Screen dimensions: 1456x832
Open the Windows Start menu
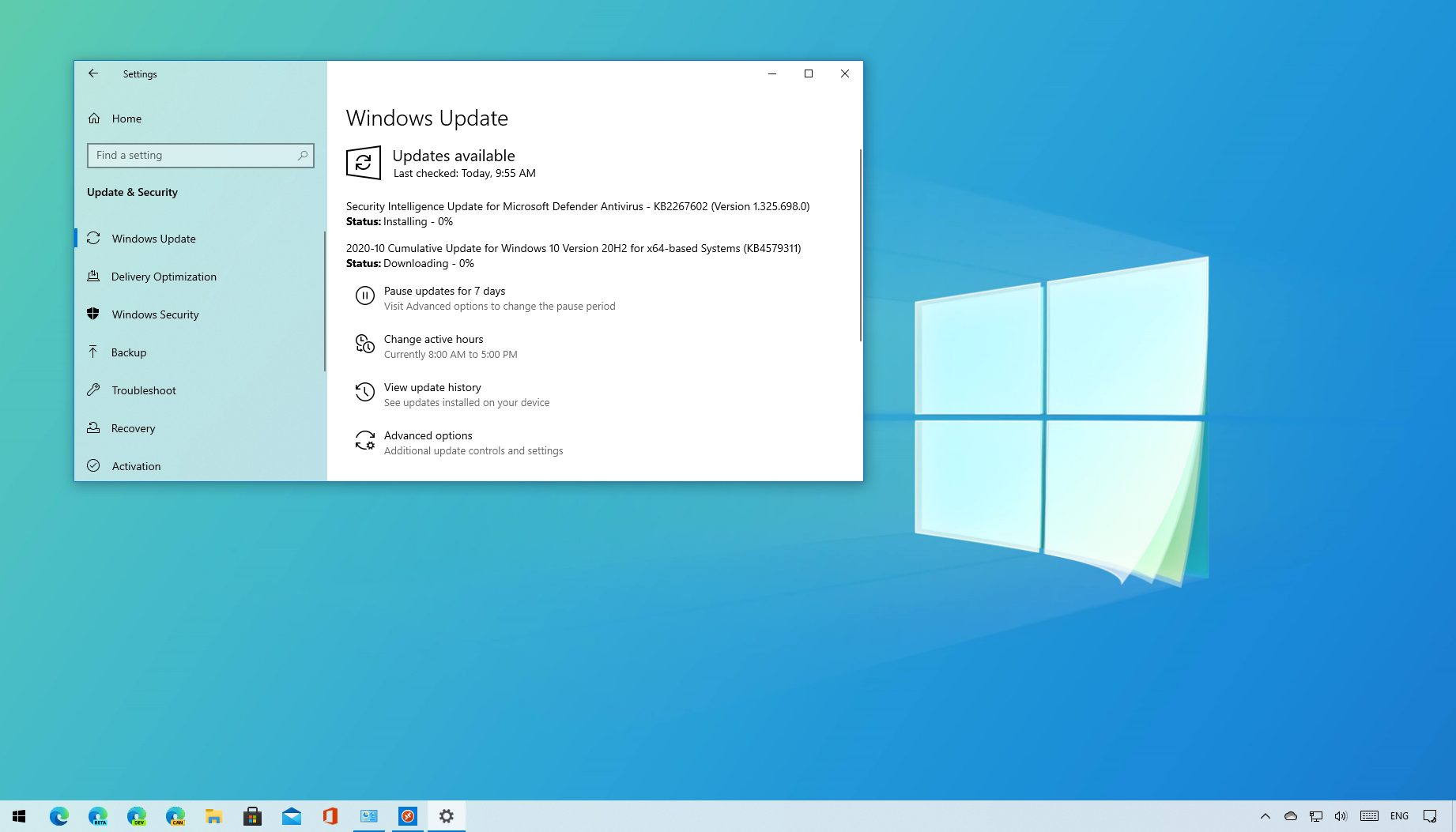pos(19,816)
